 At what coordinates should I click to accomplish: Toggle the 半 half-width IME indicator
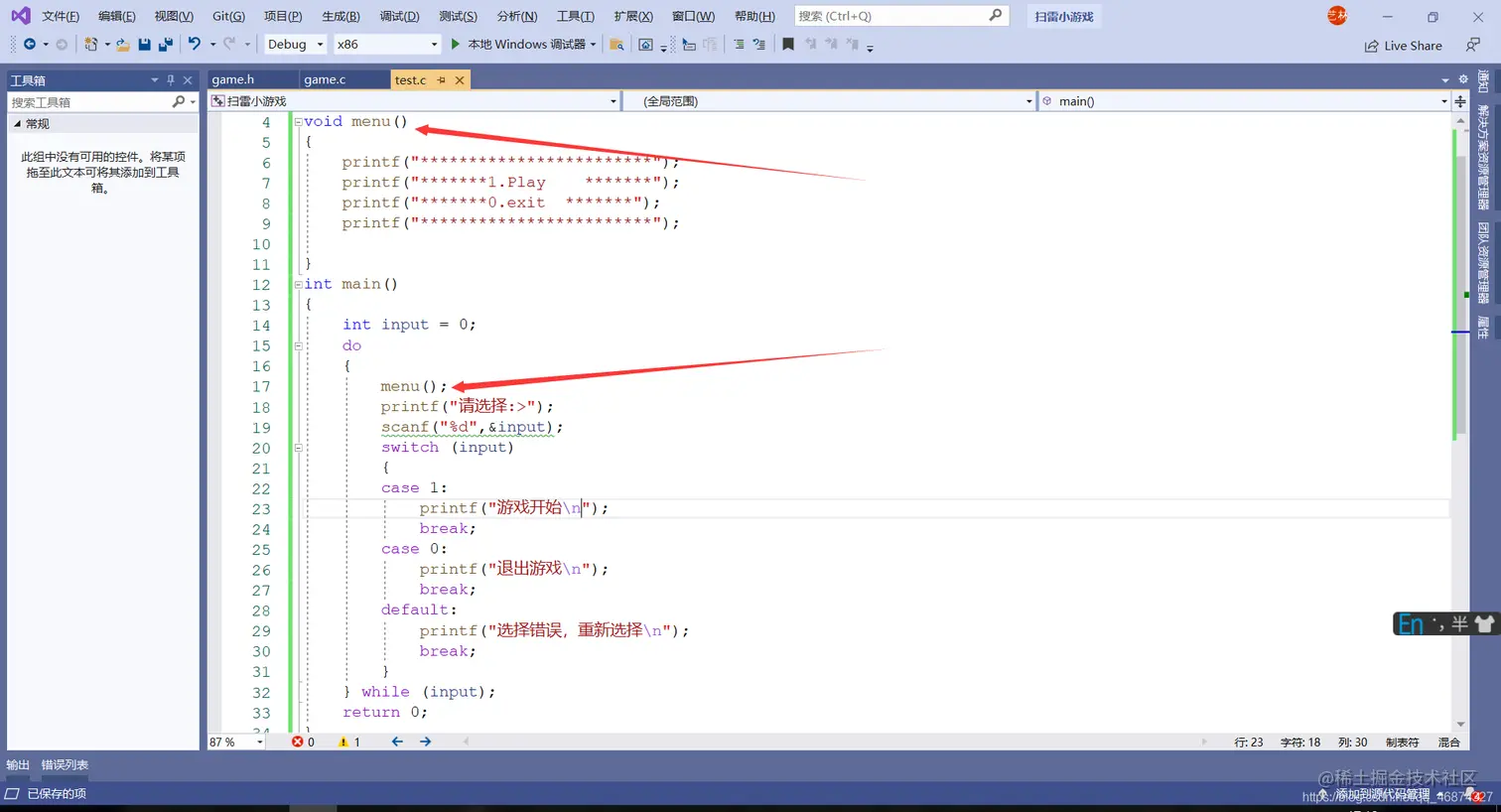(1459, 624)
